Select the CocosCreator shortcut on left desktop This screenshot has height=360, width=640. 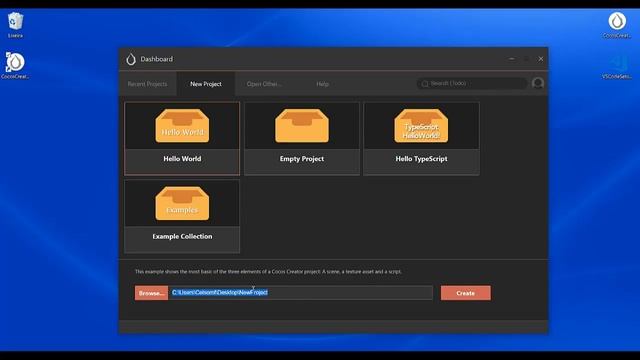[x=15, y=65]
